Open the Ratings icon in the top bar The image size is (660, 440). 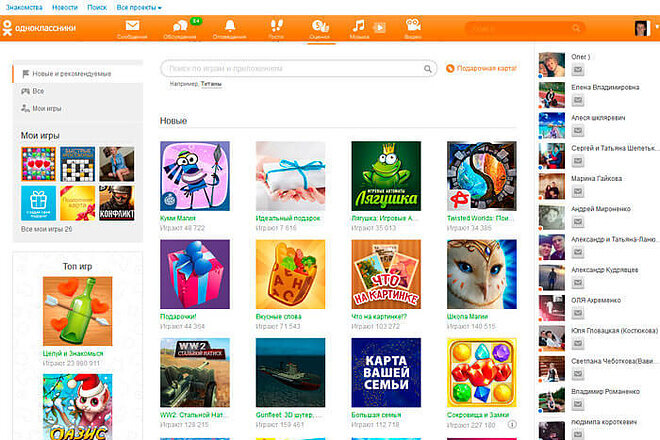320,28
